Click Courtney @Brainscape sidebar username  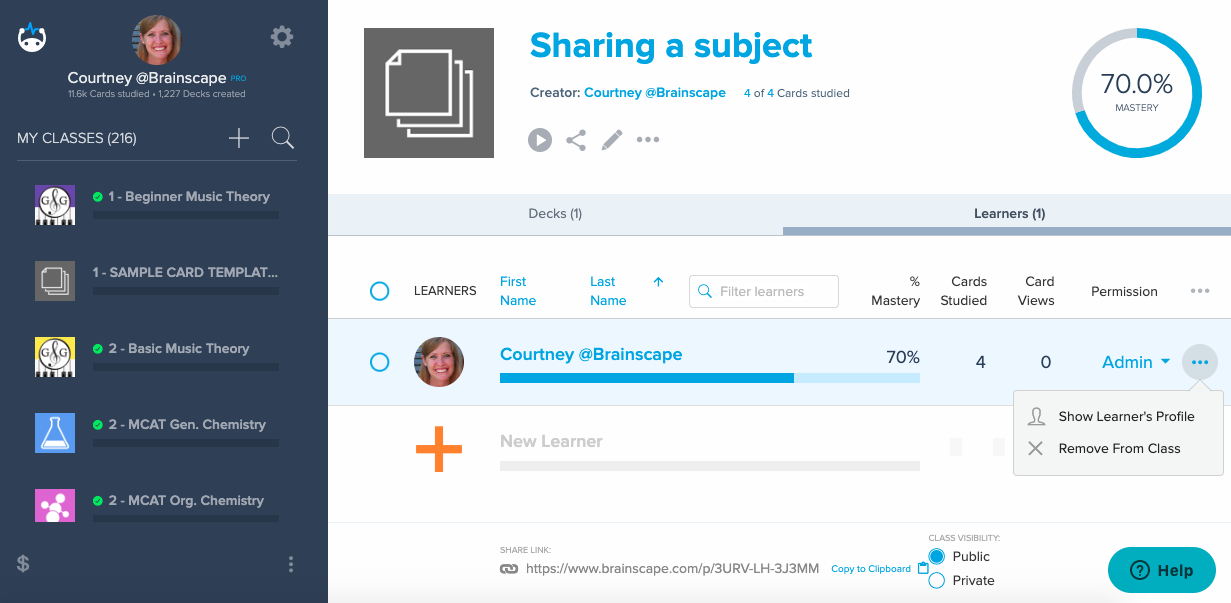148,77
